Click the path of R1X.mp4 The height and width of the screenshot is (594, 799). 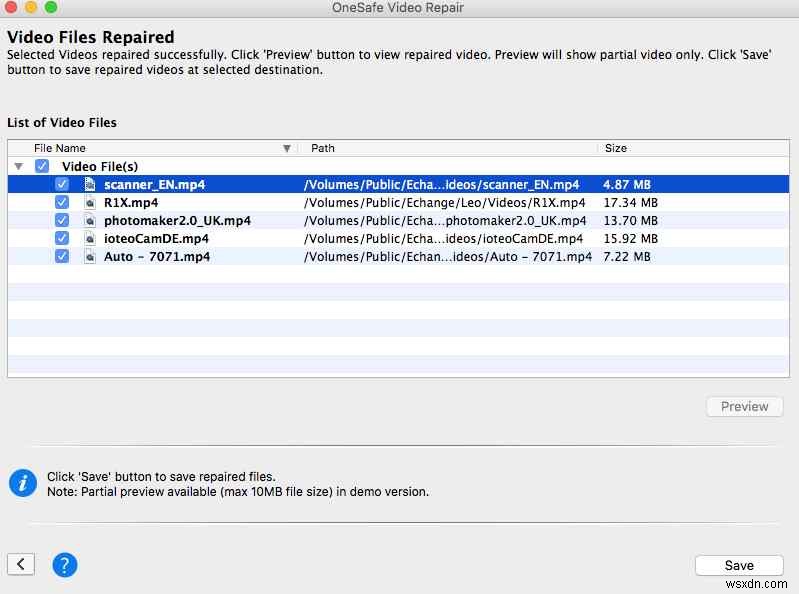444,203
